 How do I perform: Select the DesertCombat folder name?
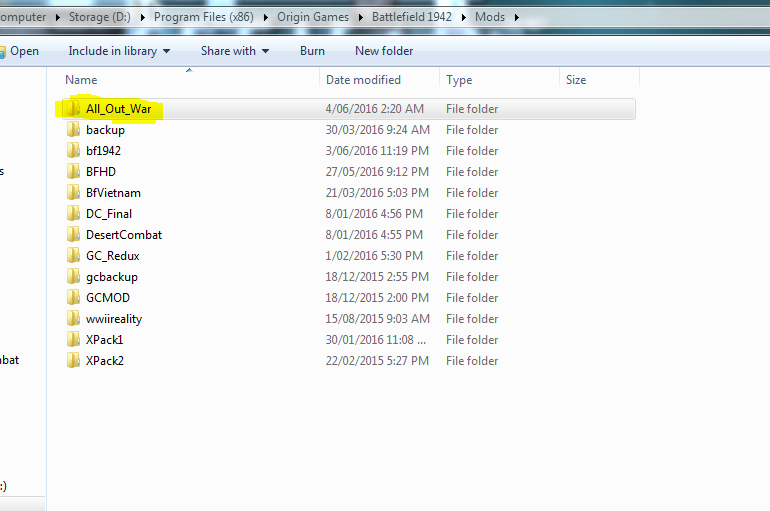click(x=124, y=235)
